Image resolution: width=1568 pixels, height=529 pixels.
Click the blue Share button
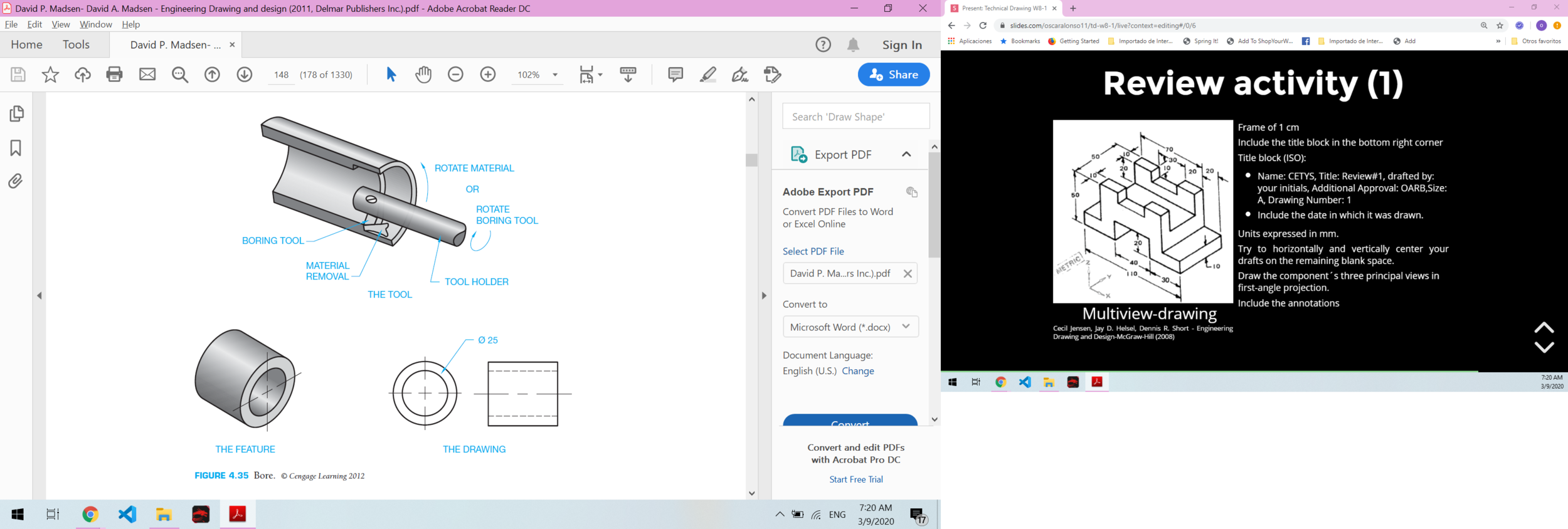(x=894, y=75)
